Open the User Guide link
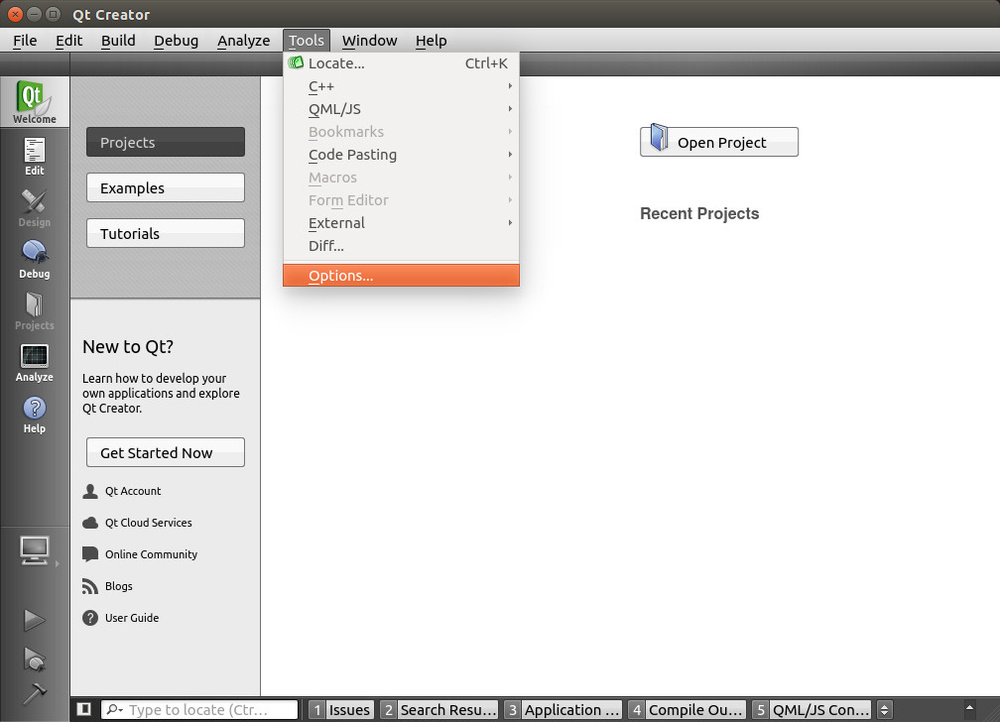Viewport: 1000px width, 722px height. pos(131,618)
